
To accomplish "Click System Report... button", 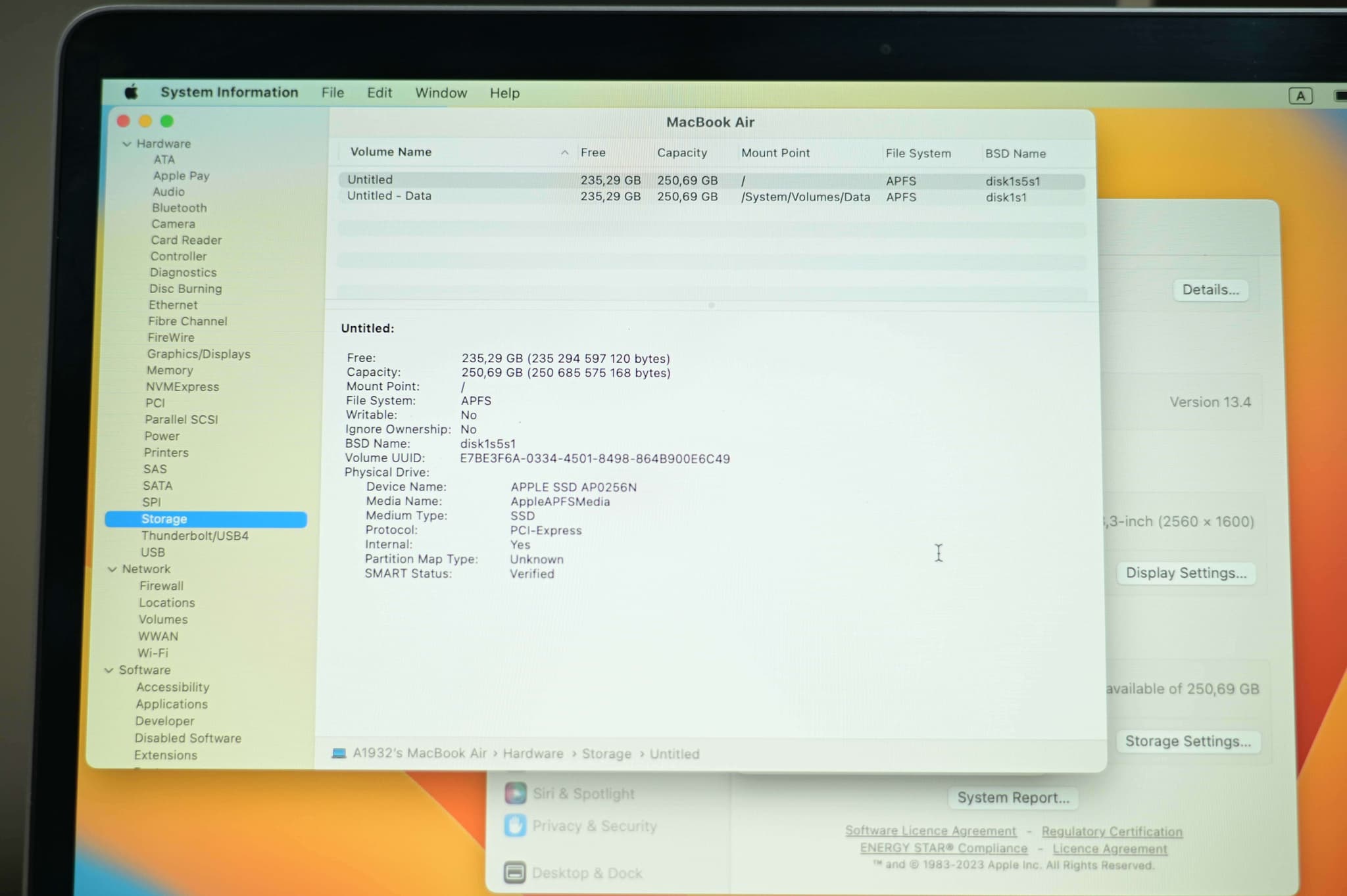I will coord(1014,797).
